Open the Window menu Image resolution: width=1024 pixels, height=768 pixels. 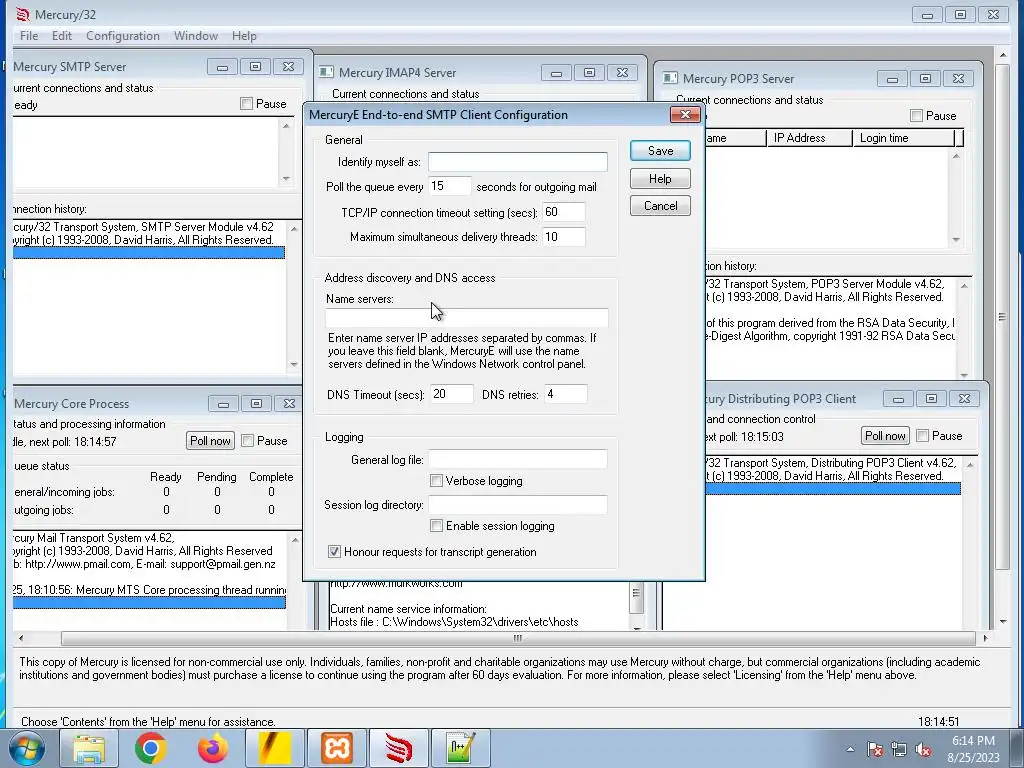196,36
